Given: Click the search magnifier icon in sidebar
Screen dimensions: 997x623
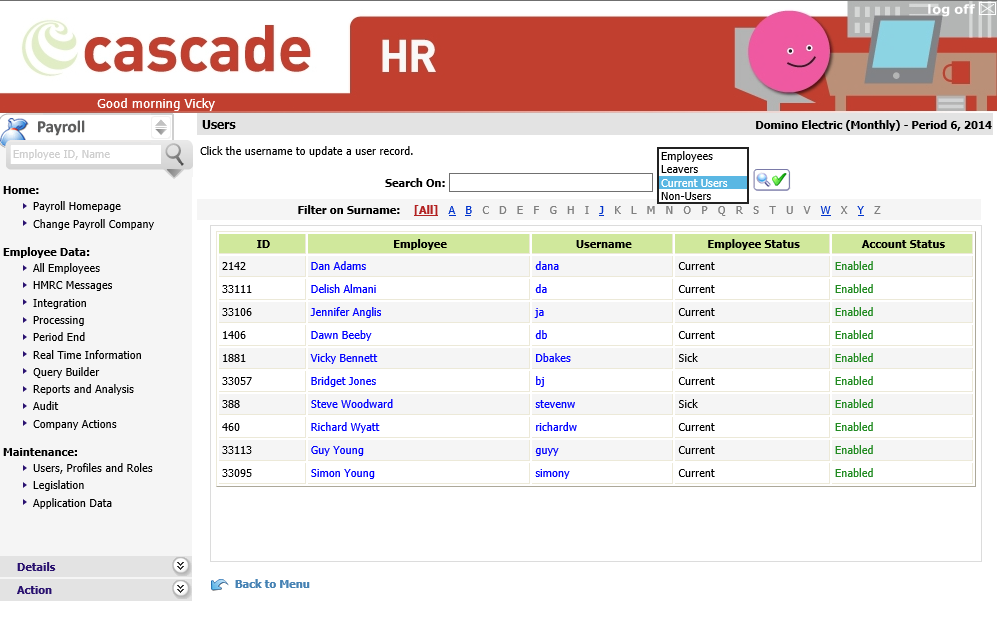Looking at the screenshot, I should point(174,154).
